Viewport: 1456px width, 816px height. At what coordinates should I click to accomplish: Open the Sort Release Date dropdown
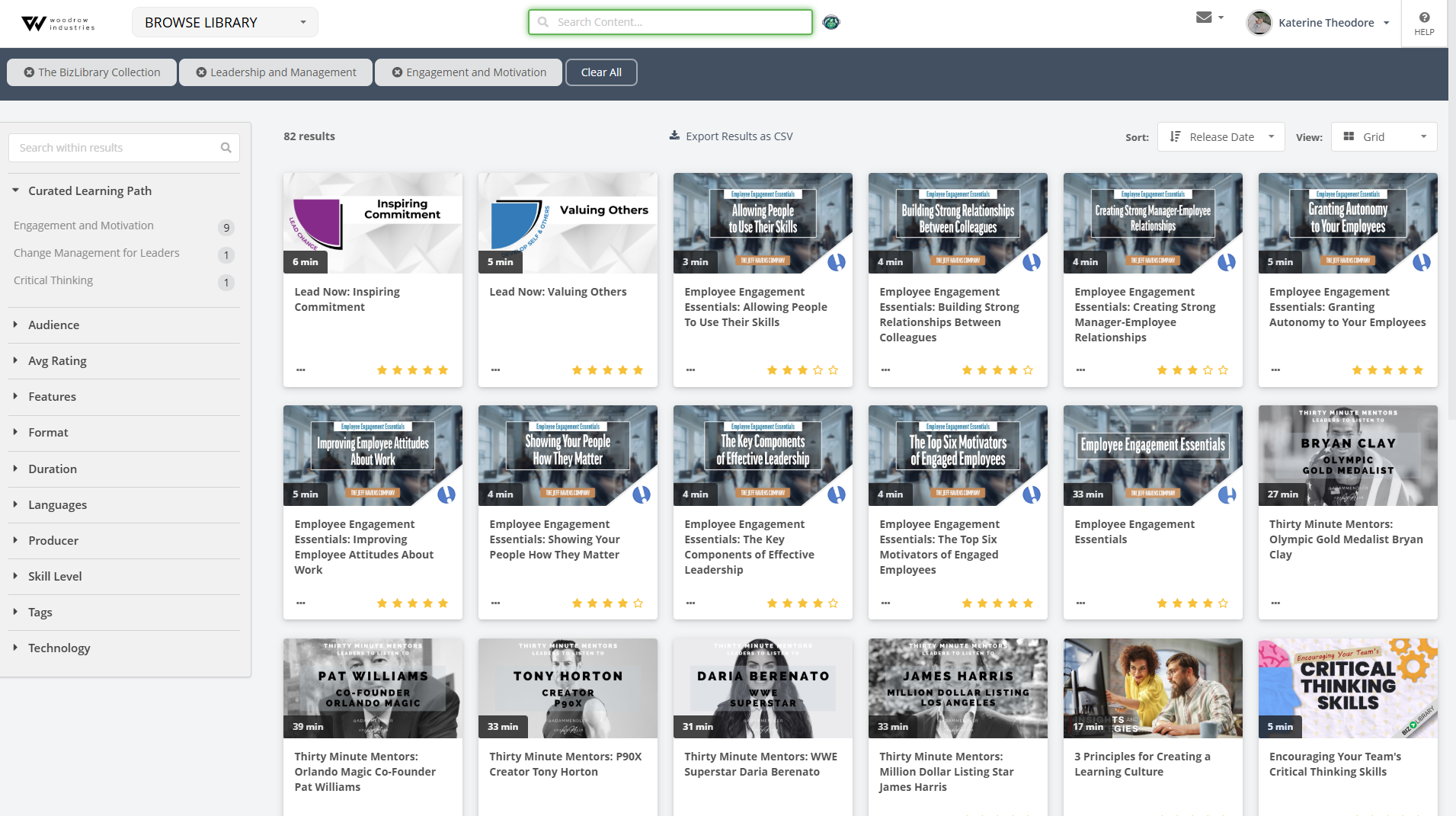(x=1221, y=136)
